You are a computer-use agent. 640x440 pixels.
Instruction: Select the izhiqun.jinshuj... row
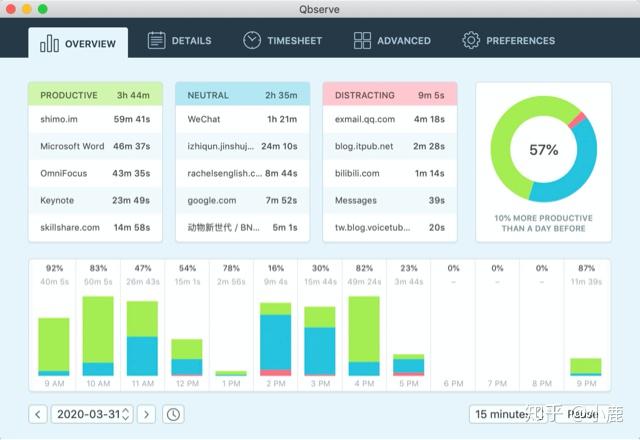point(242,146)
